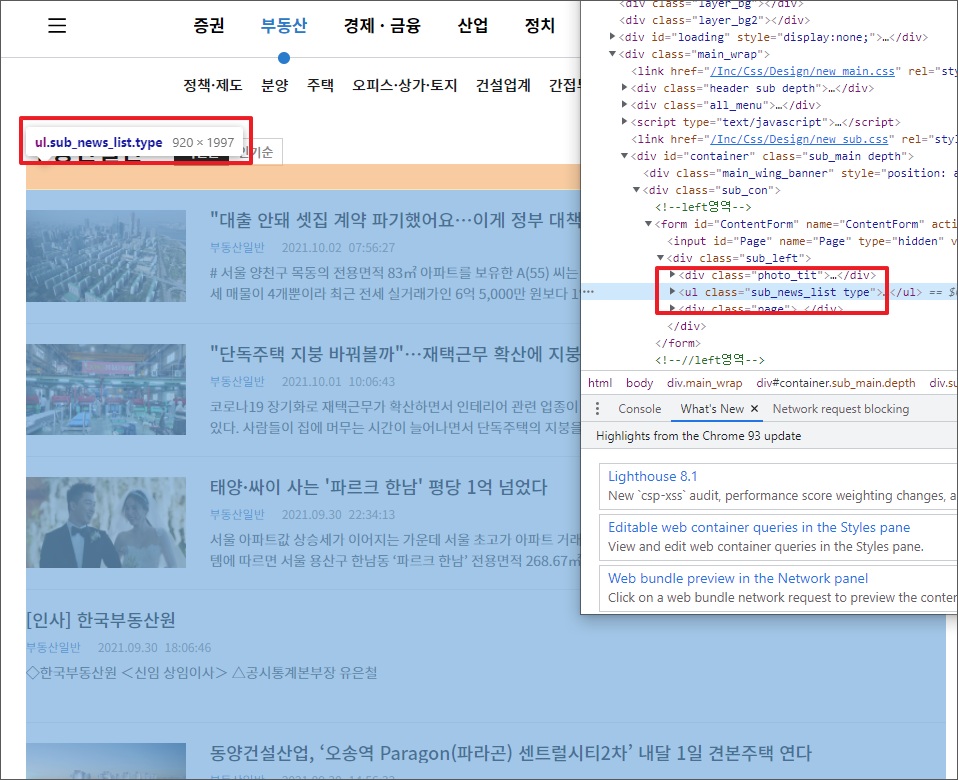Open the Lighthouse 8.1 link
Screen dimensions: 958x780
click(x=653, y=476)
